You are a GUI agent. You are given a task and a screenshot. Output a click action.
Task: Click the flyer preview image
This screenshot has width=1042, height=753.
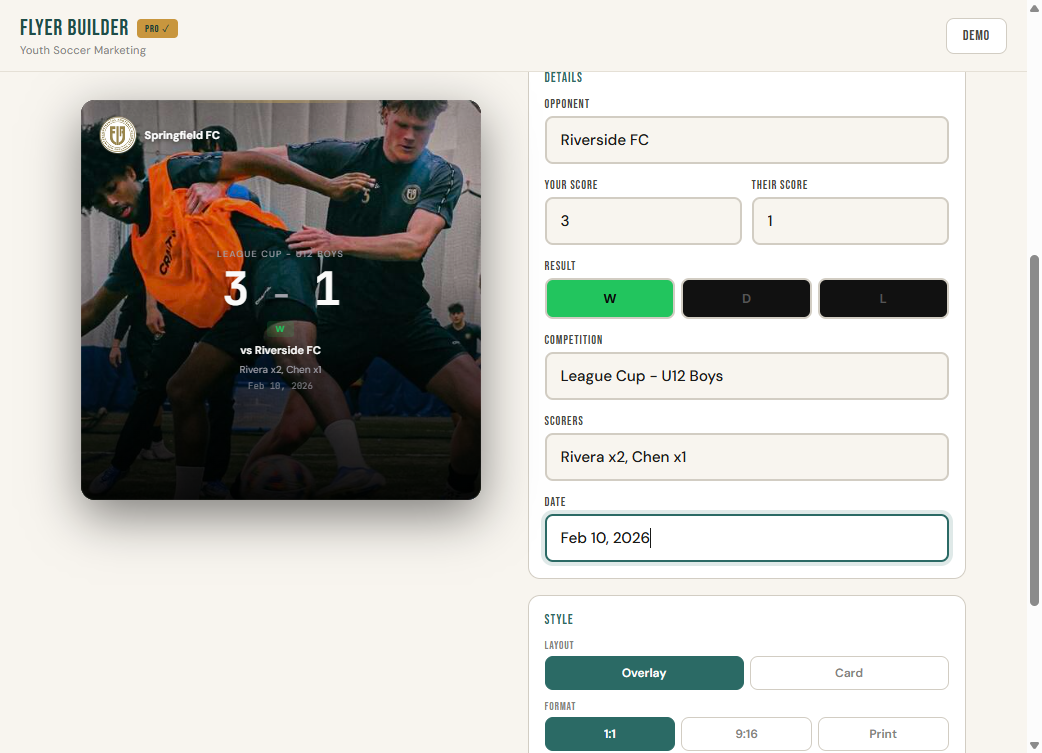(x=281, y=300)
